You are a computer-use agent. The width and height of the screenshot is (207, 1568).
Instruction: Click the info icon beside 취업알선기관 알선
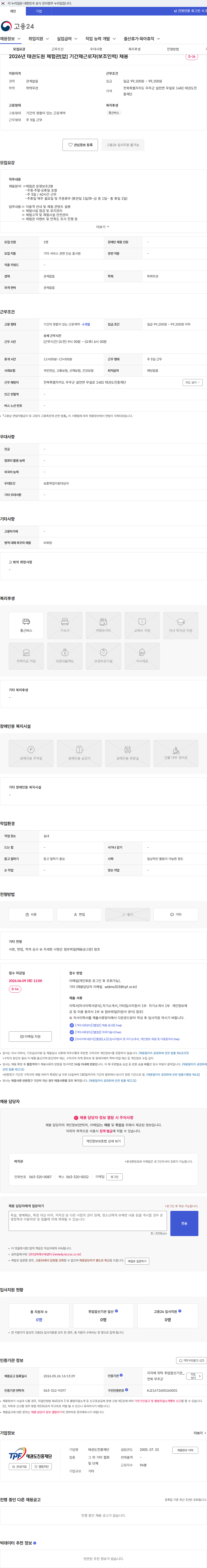116,1311
